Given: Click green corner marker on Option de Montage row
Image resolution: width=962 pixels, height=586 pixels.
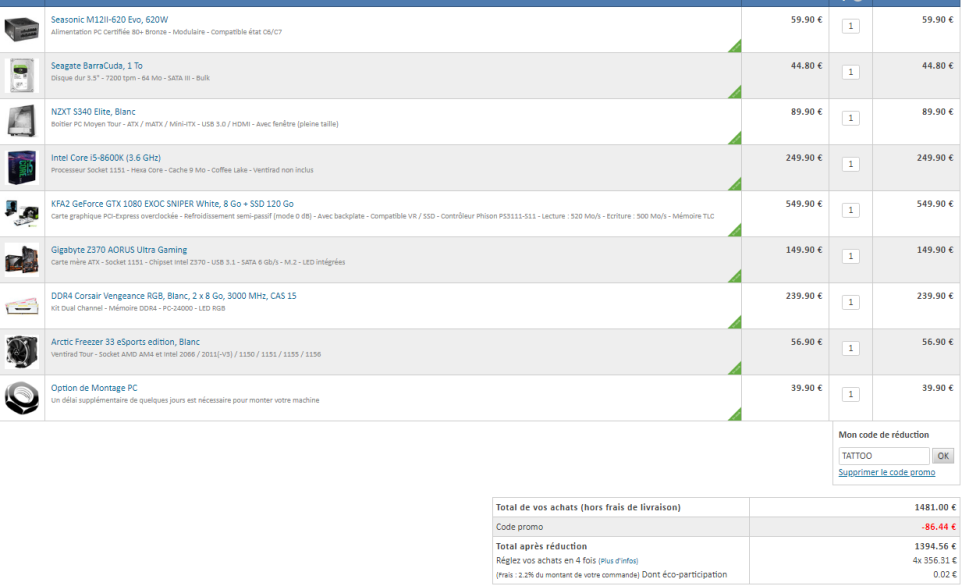Looking at the screenshot, I should 736,415.
